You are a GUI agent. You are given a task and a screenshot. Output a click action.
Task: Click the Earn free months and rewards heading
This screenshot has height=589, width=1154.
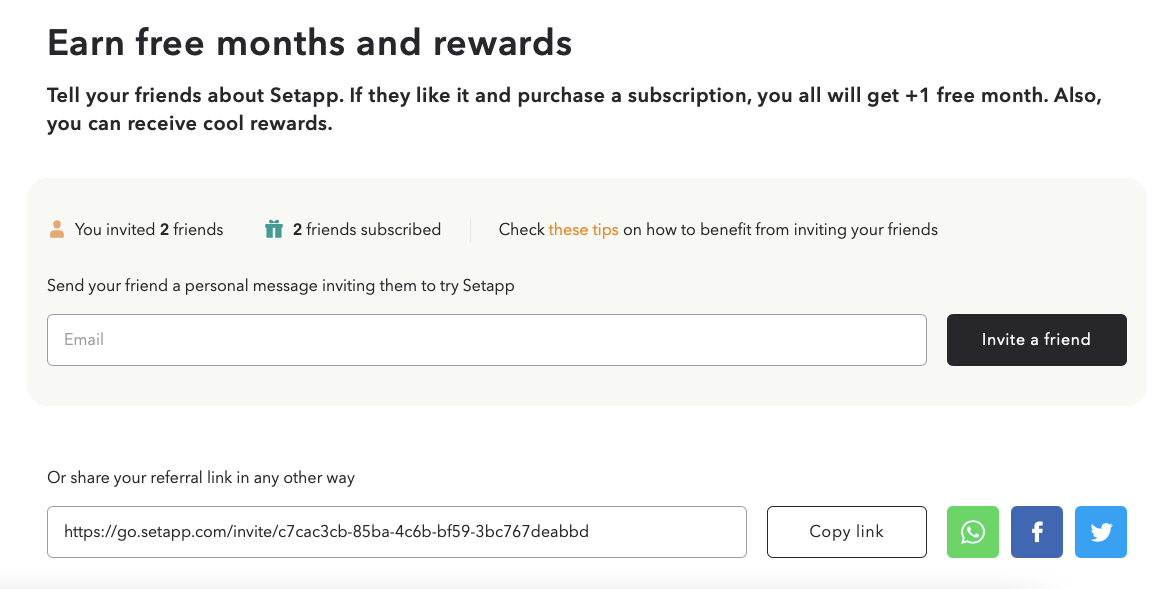click(308, 41)
